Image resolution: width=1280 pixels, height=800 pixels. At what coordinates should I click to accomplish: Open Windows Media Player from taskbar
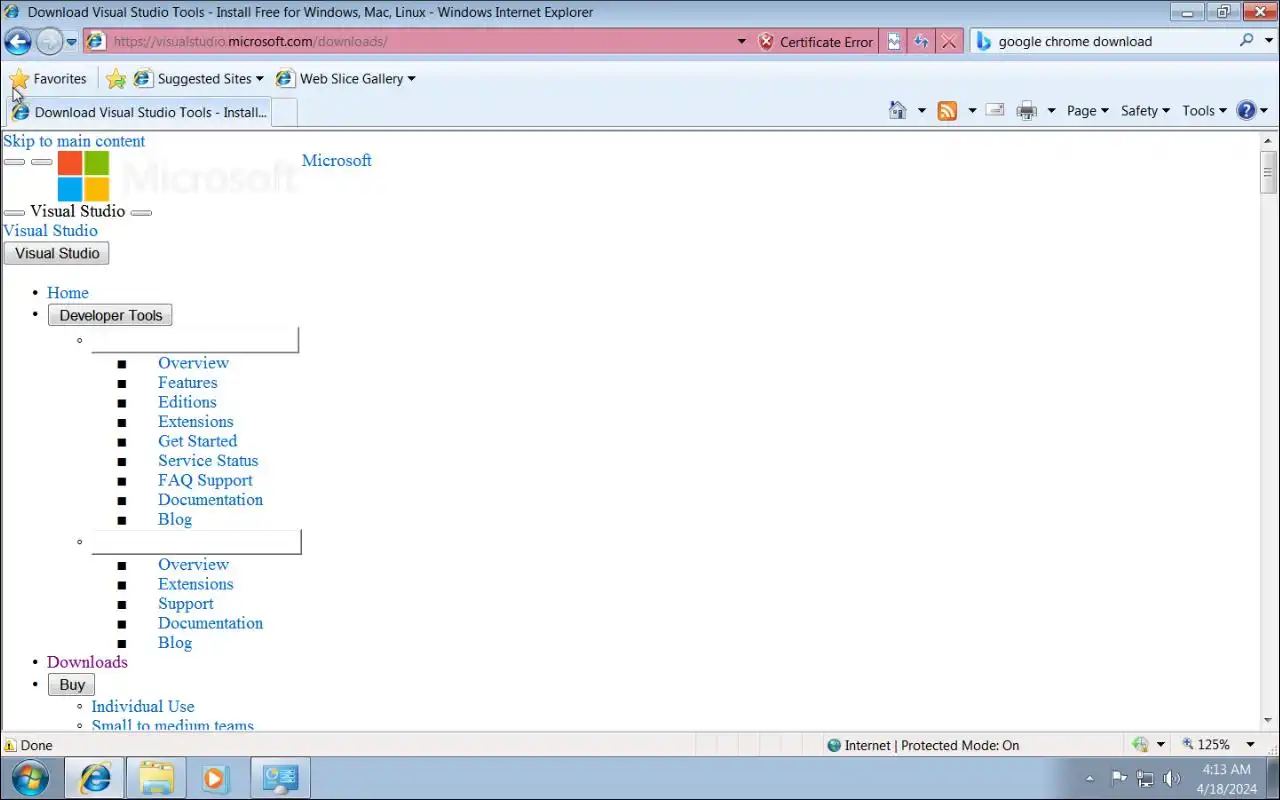217,778
